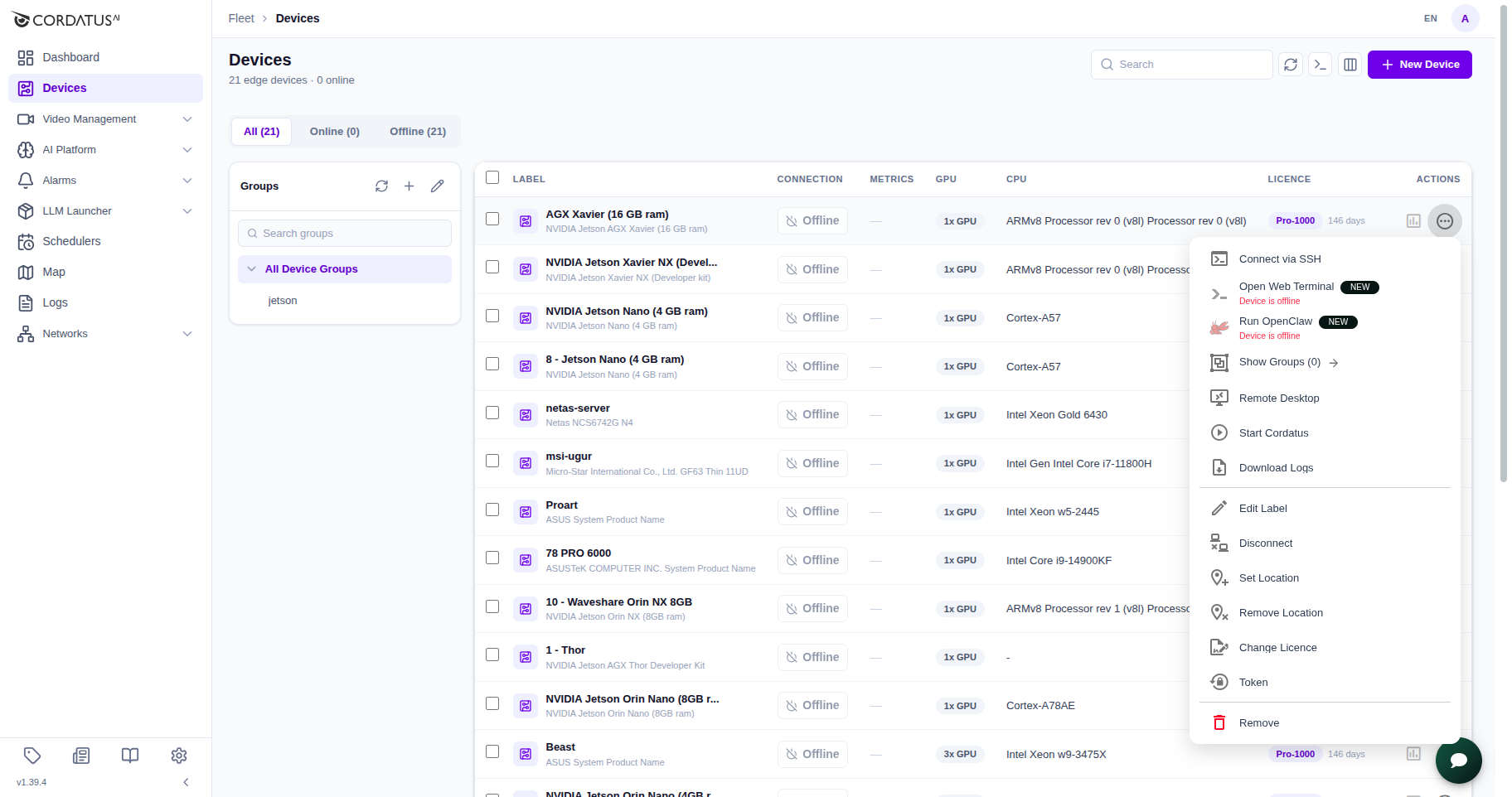Open the EN language selector

(x=1431, y=18)
